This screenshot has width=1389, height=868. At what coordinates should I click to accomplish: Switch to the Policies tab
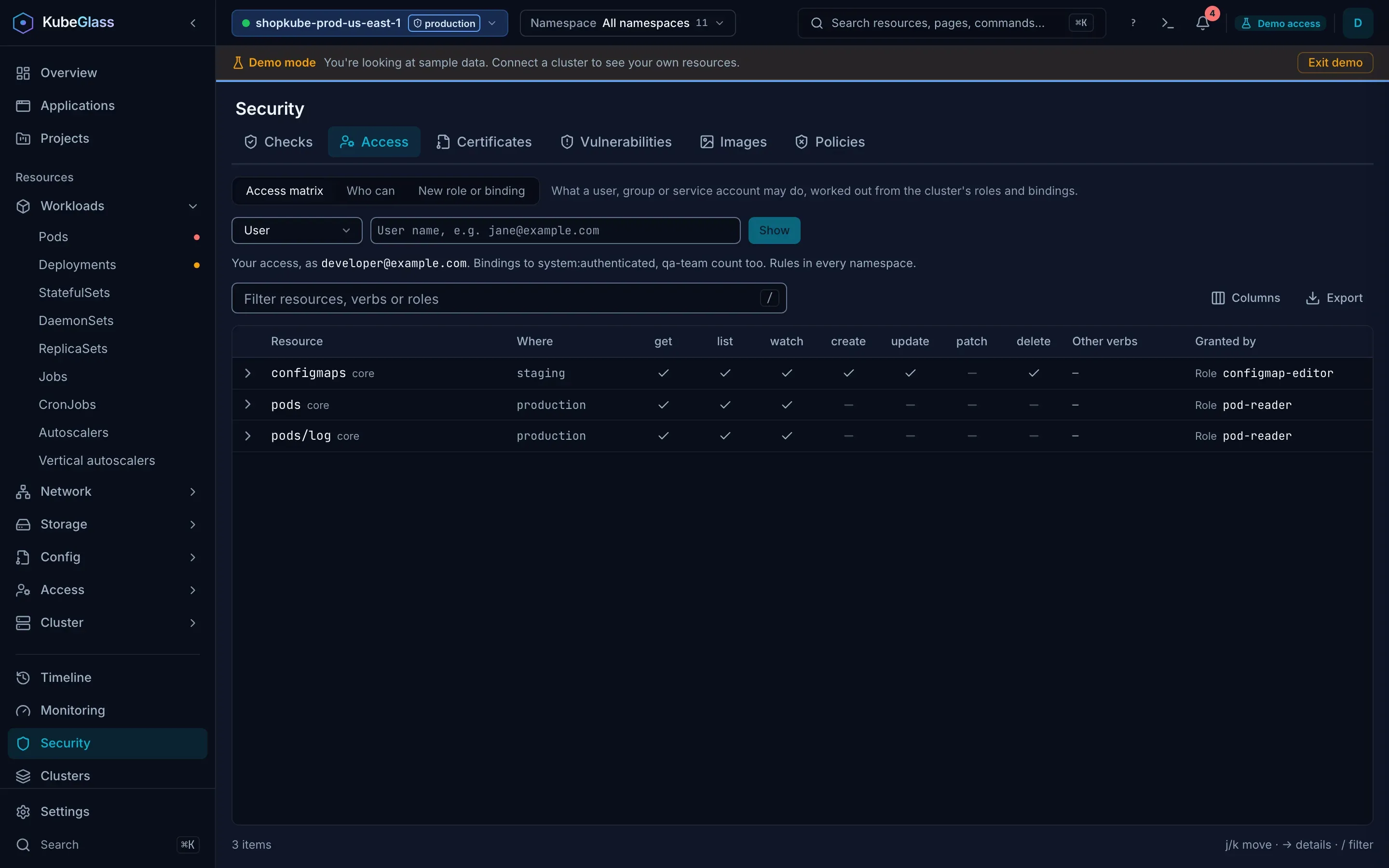[x=830, y=142]
